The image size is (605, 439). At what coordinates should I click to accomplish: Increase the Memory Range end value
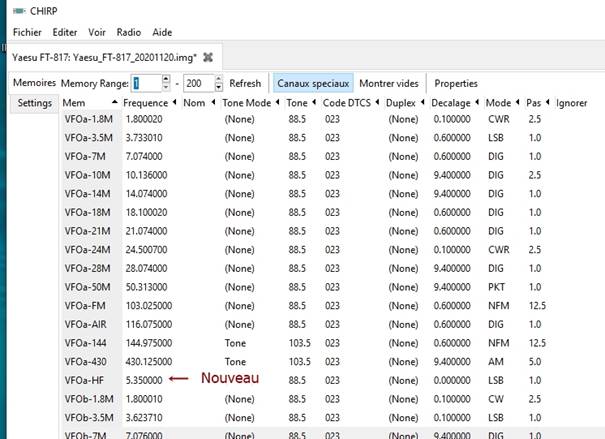(219, 79)
